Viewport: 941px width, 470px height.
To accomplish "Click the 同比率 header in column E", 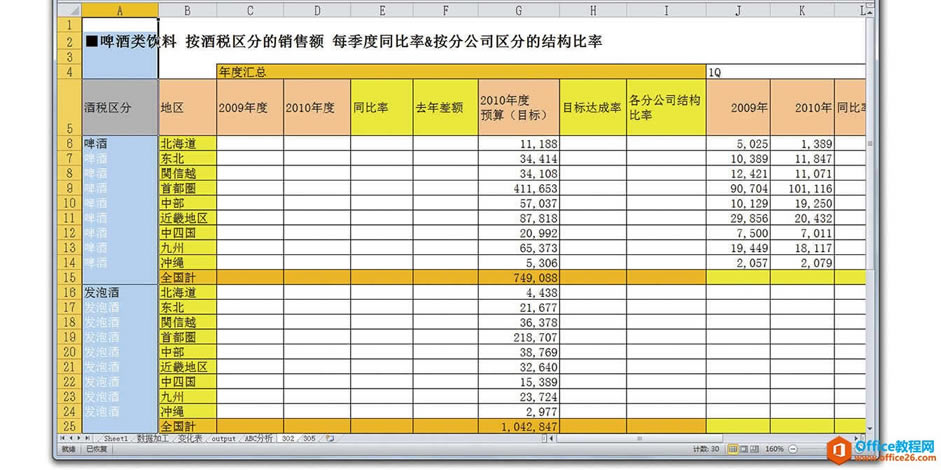I will 382,107.
